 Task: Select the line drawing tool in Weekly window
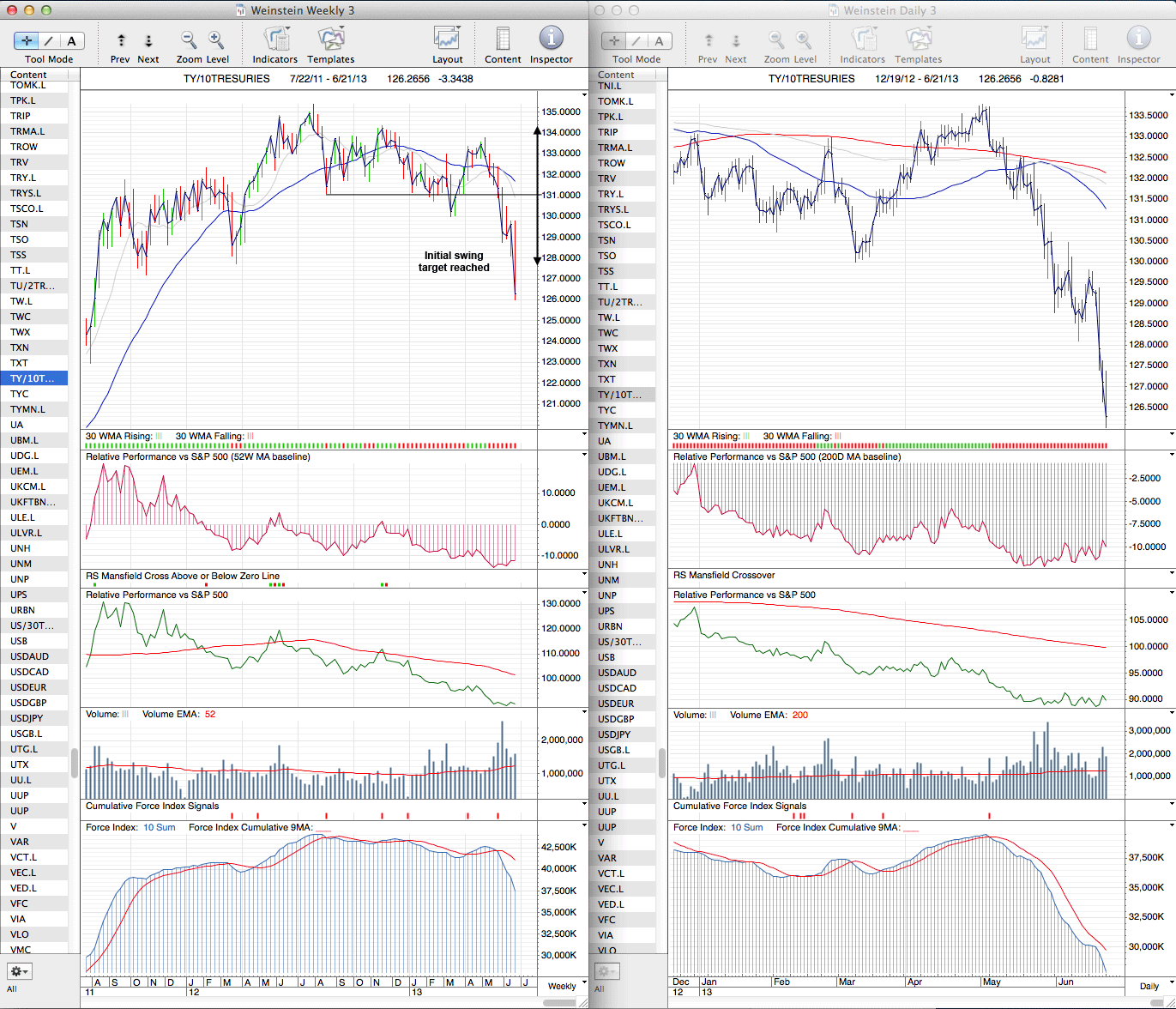(49, 40)
